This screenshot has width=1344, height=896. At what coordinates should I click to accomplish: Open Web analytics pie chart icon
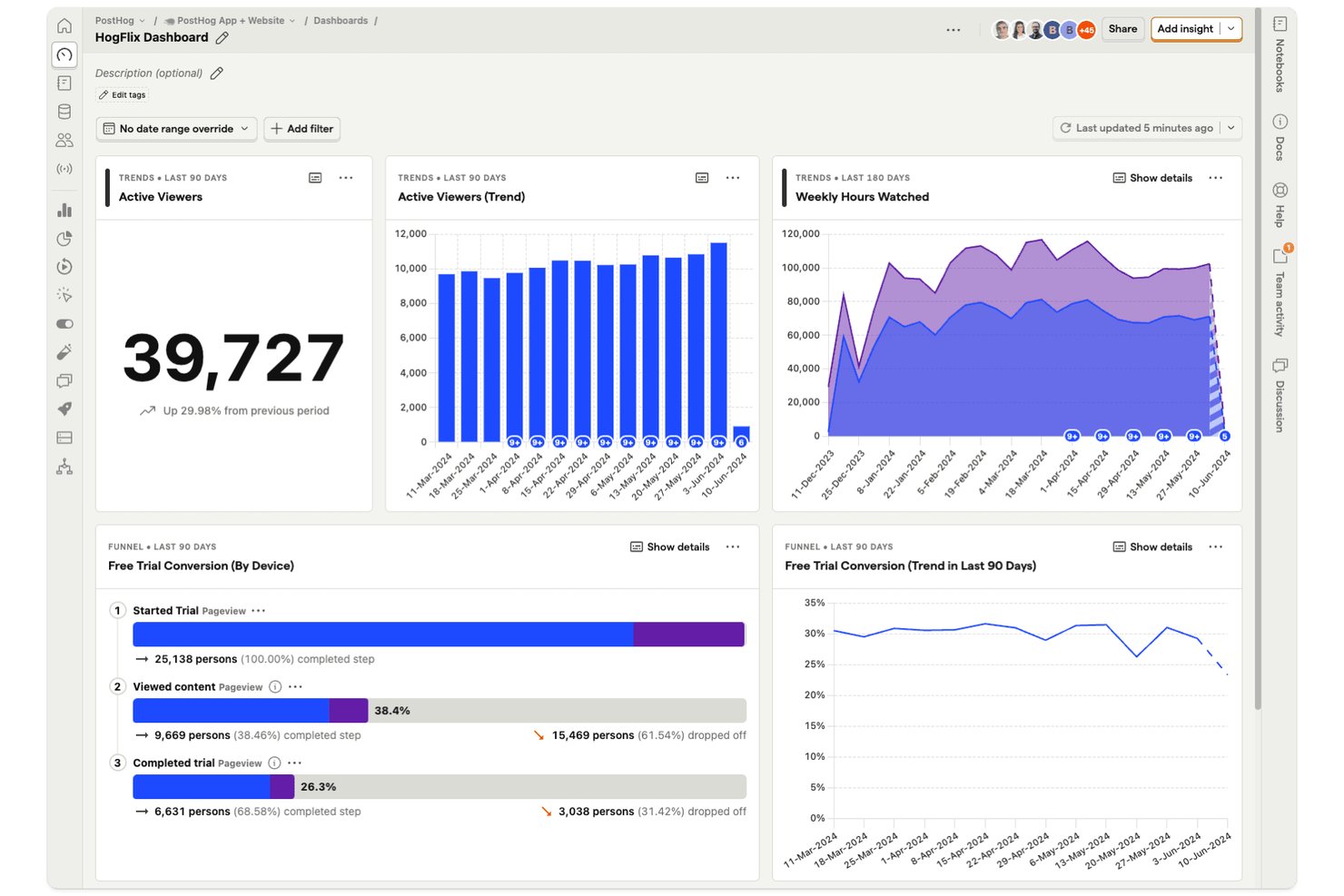(64, 239)
